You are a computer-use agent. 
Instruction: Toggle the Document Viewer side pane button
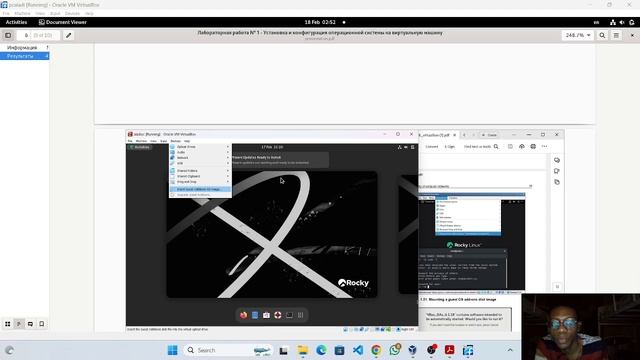8,36
